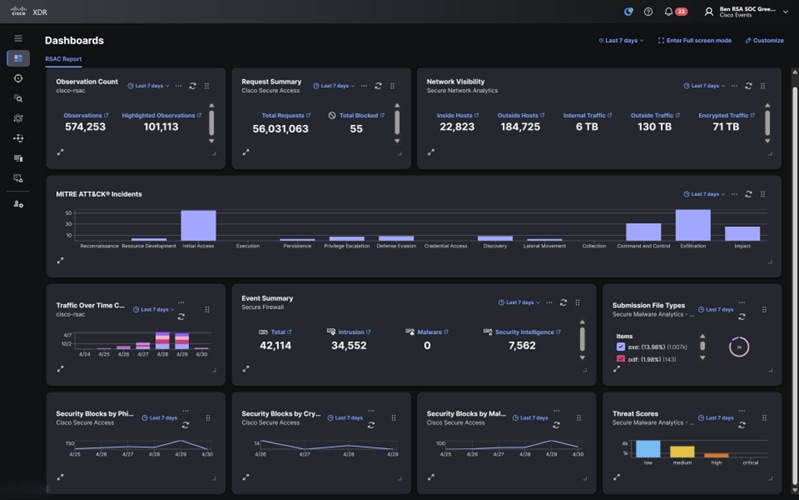The image size is (799, 500).
Task: Open the Dashboards icon in sidebar
Action: click(18, 58)
